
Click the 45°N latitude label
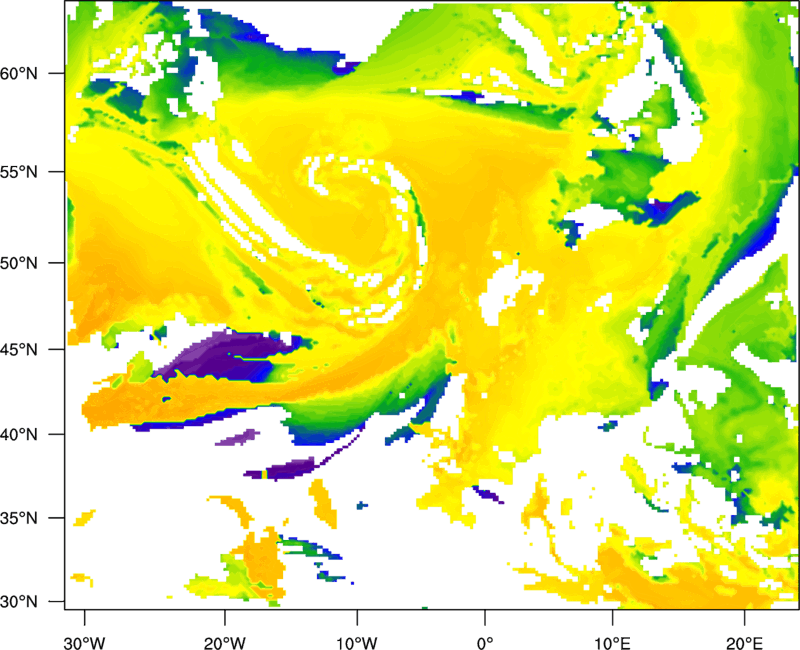point(19,350)
